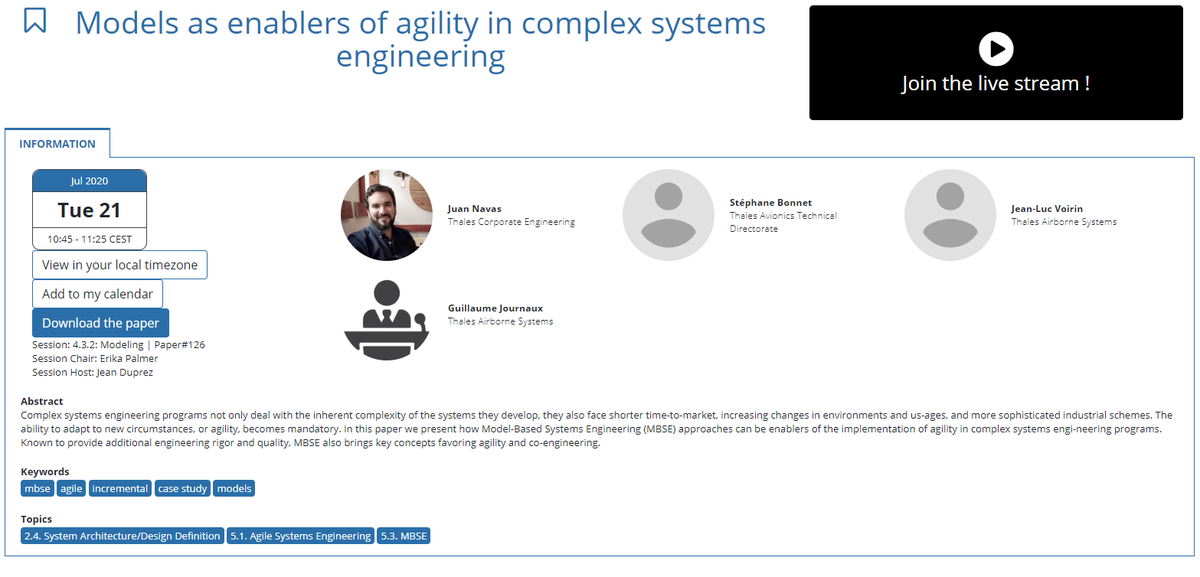Click the Keywords heading
Screen dimensions: 1200x577
pos(45,471)
